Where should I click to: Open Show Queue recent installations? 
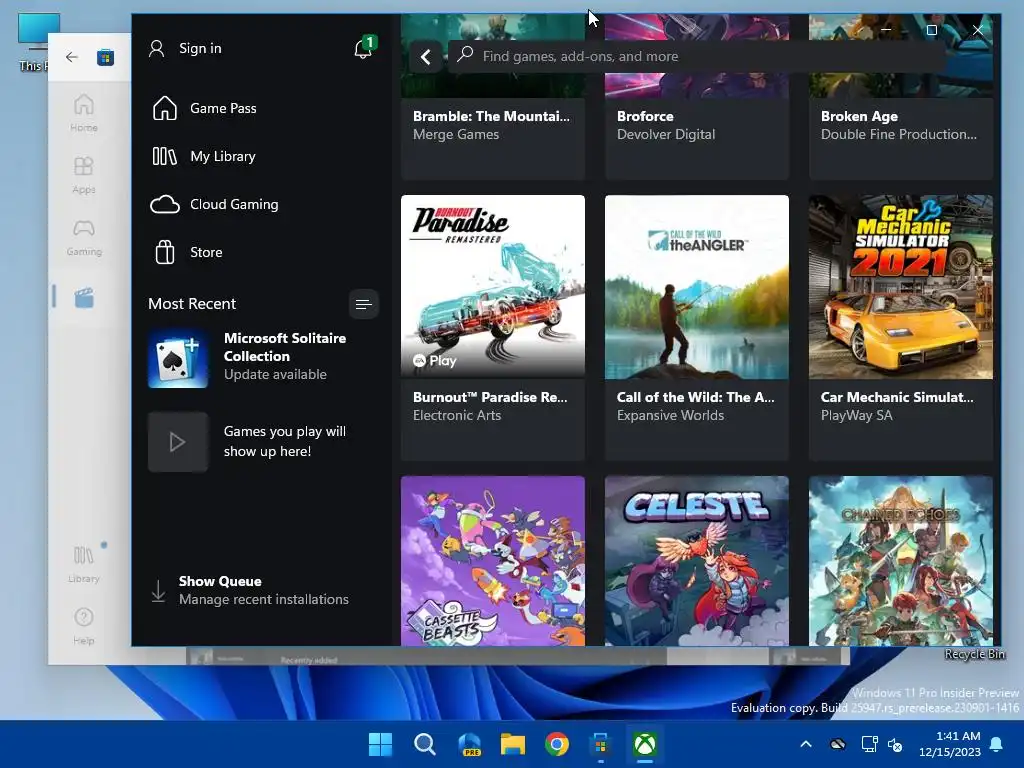coord(264,590)
